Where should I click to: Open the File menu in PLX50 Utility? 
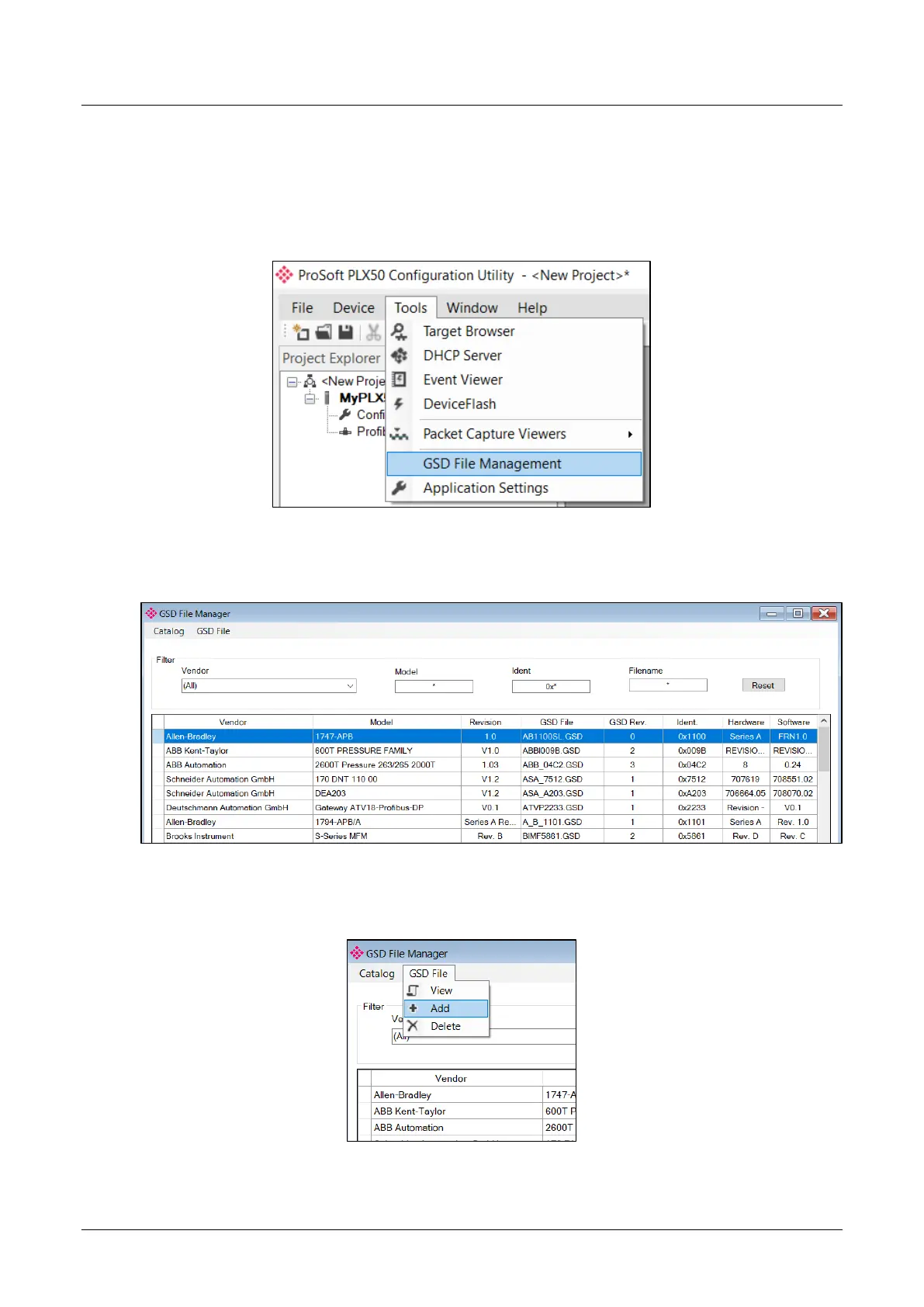303,307
